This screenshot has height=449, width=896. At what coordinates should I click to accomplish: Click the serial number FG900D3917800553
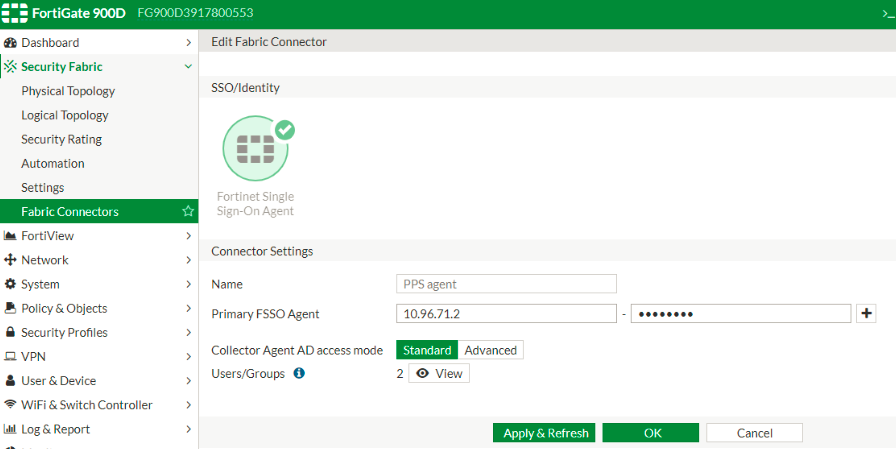click(195, 13)
